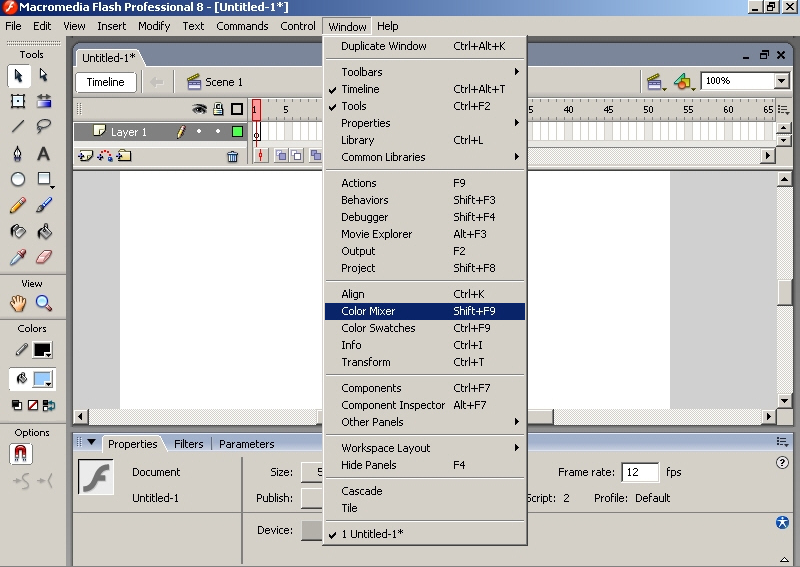800x567 pixels.
Task: Select the Line tool
Action: [18, 126]
